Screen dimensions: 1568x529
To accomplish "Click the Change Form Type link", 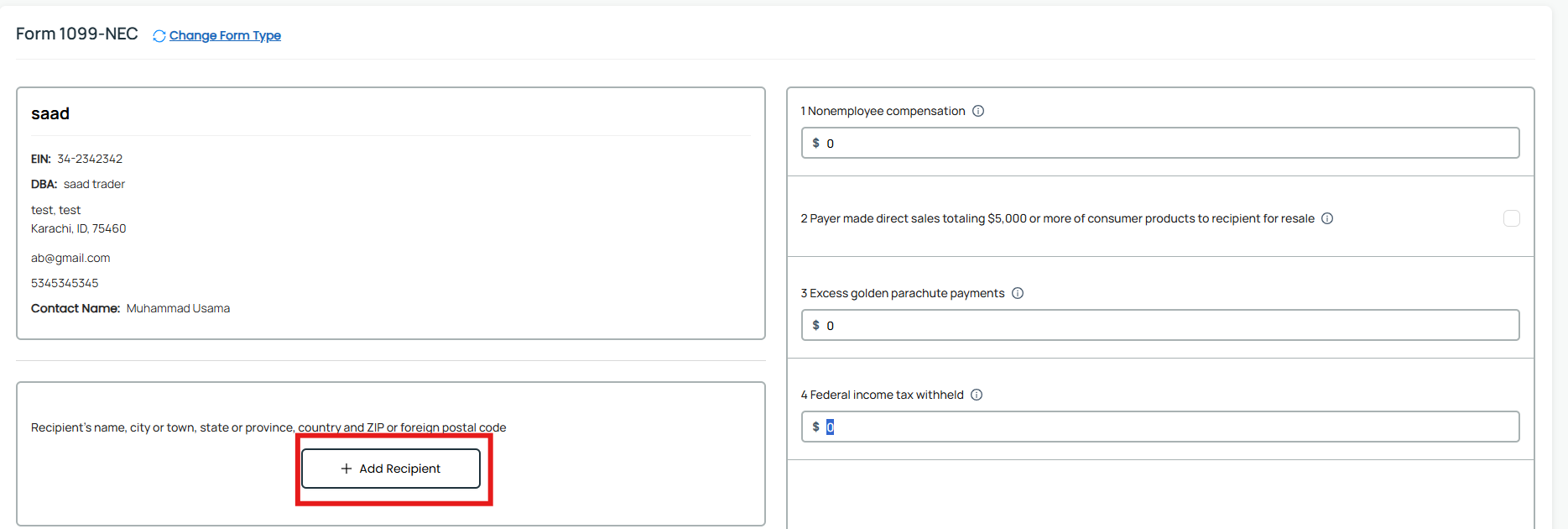I will [225, 35].
